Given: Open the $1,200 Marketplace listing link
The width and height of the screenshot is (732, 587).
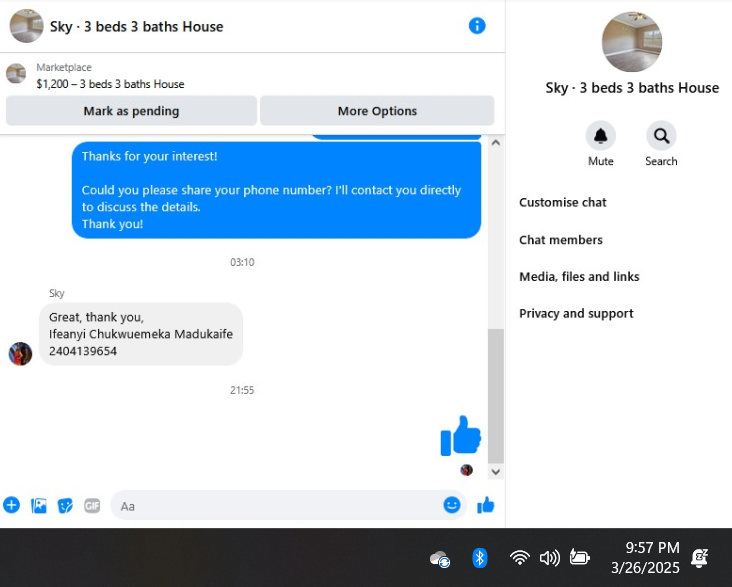Looking at the screenshot, I should click(x=110, y=84).
